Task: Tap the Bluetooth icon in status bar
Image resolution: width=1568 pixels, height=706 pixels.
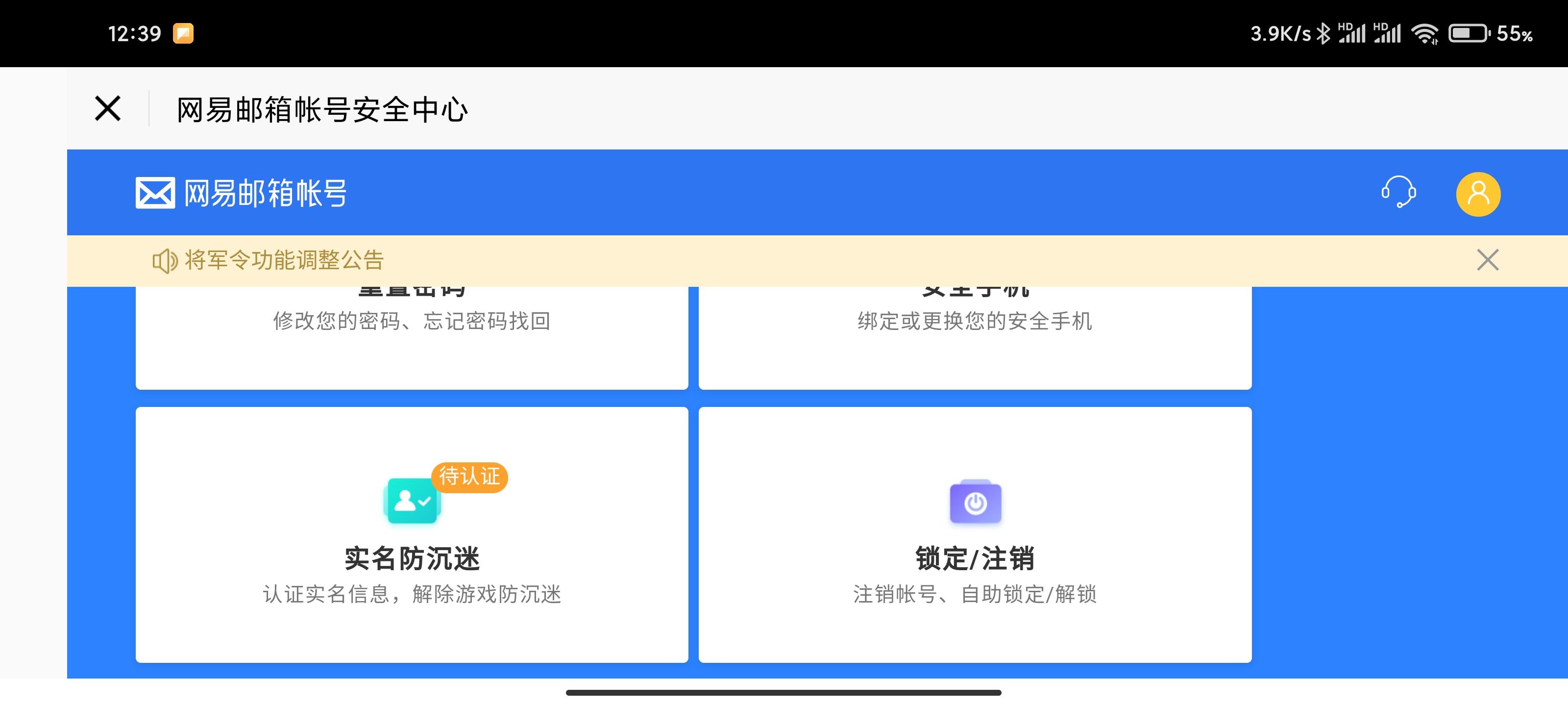Action: pos(1323,33)
